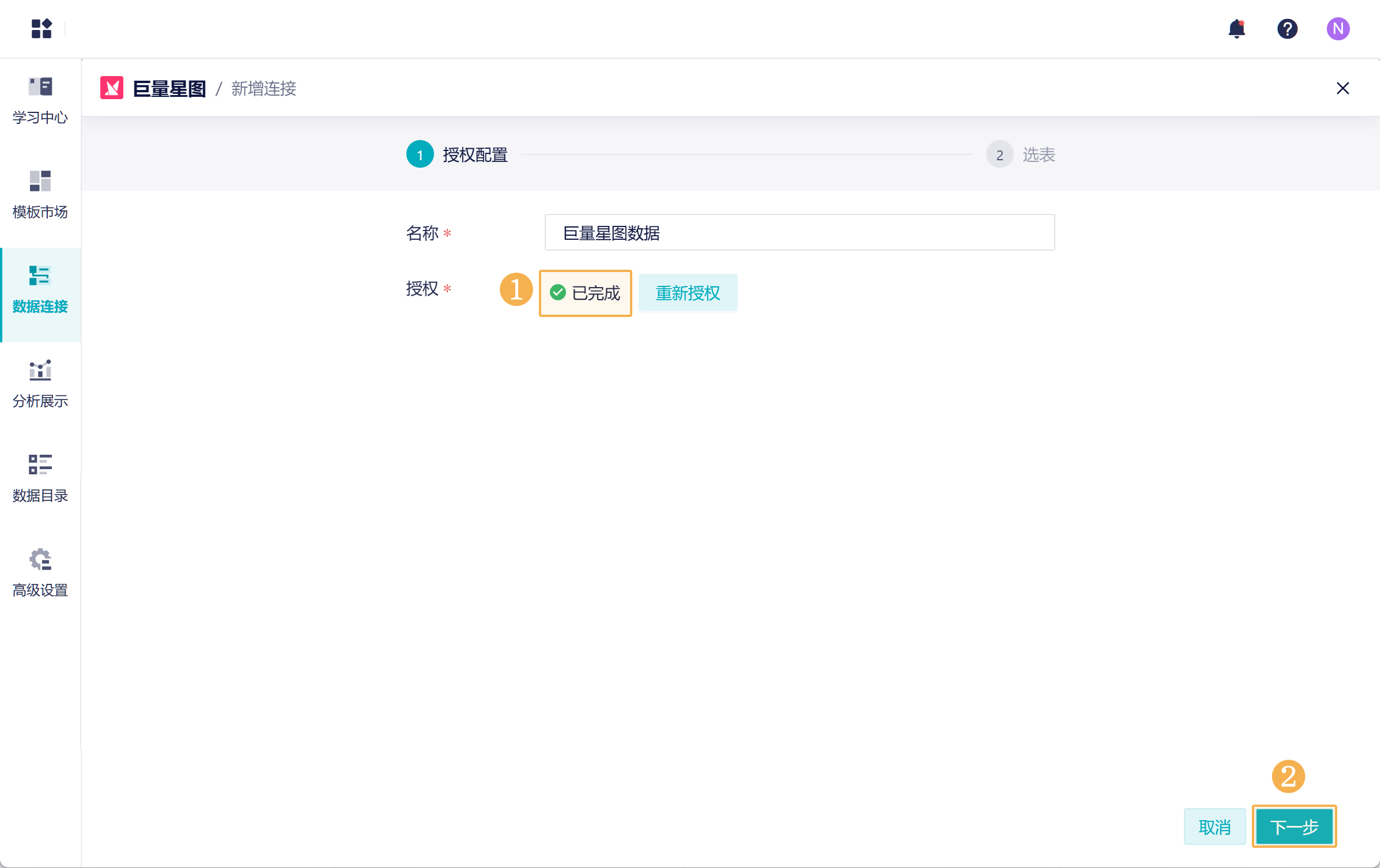Open 分析展示 in the sidebar
Image resolution: width=1381 pixels, height=868 pixels.
pyautogui.click(x=40, y=384)
